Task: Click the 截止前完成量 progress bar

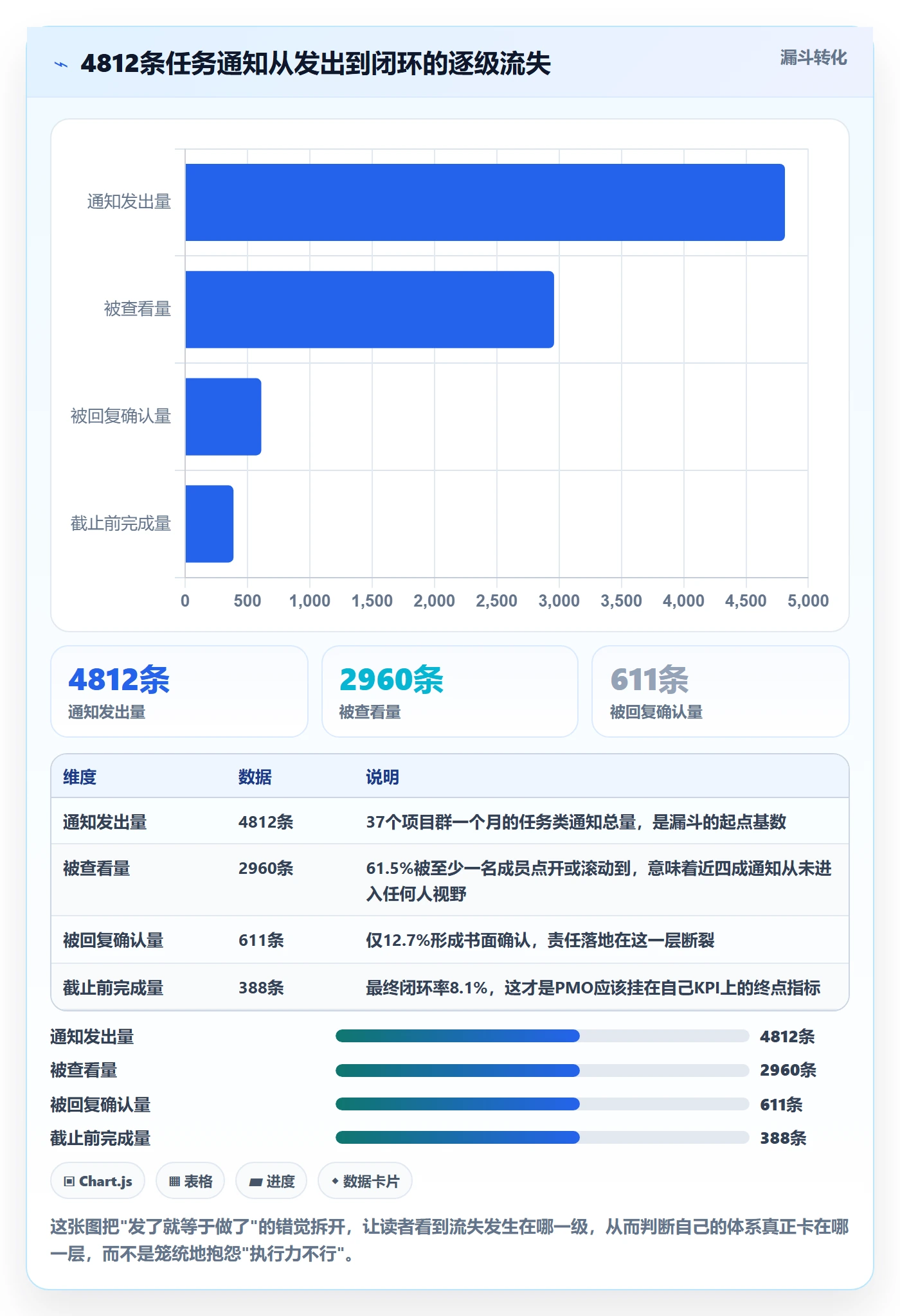Action: coord(543,1137)
